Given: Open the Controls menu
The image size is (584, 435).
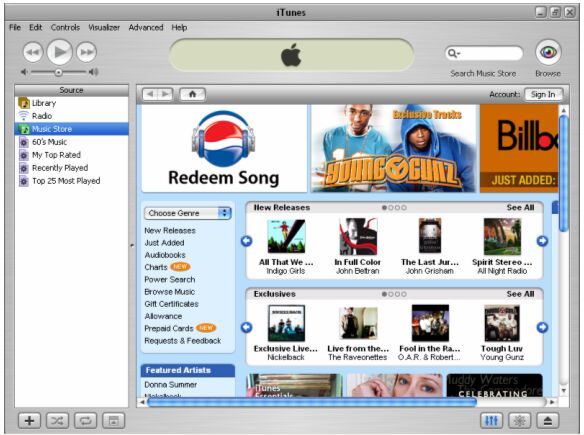Looking at the screenshot, I should [x=65, y=28].
